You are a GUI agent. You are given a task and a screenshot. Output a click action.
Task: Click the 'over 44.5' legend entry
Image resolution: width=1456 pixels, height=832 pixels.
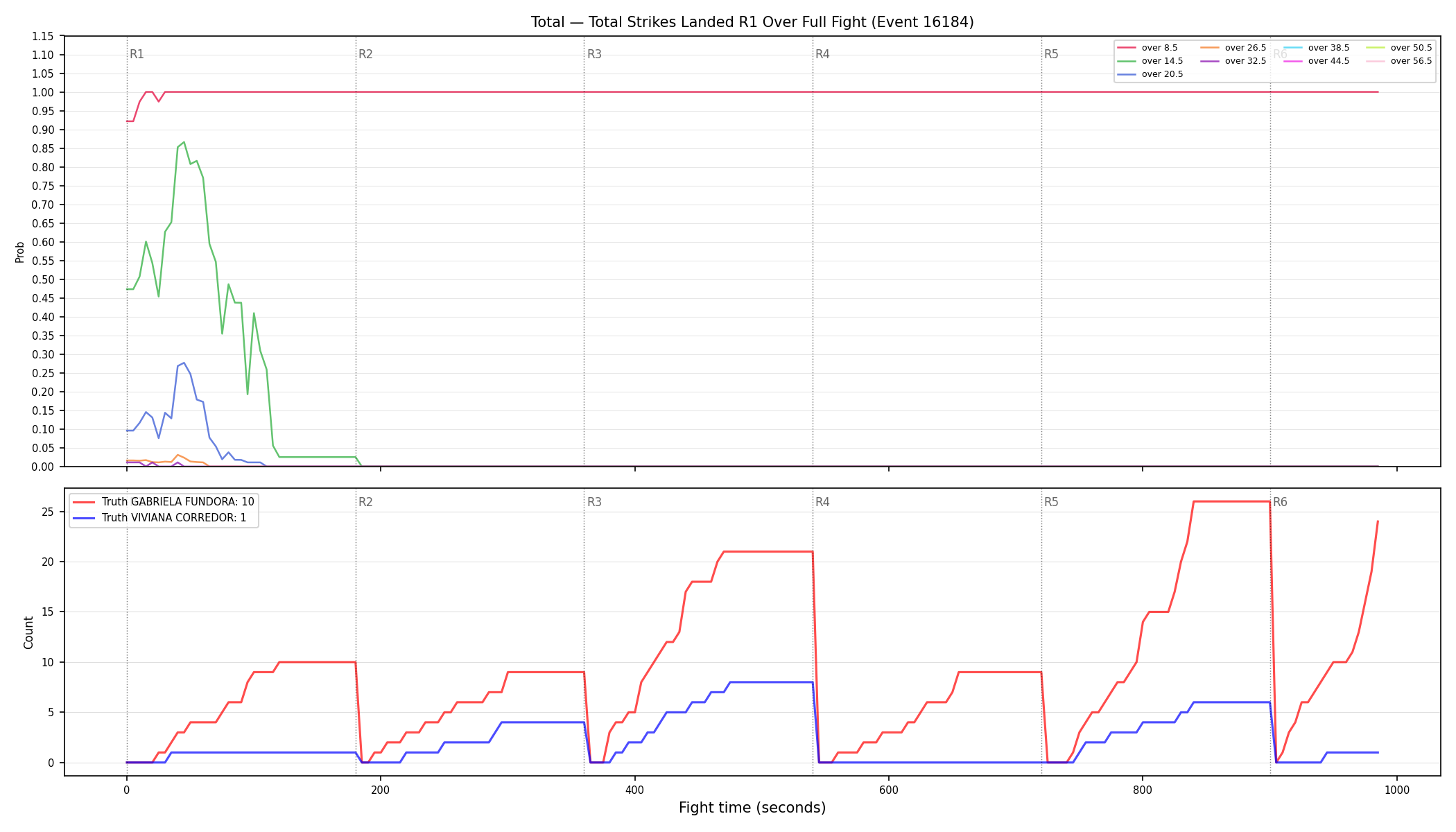(x=1317, y=61)
